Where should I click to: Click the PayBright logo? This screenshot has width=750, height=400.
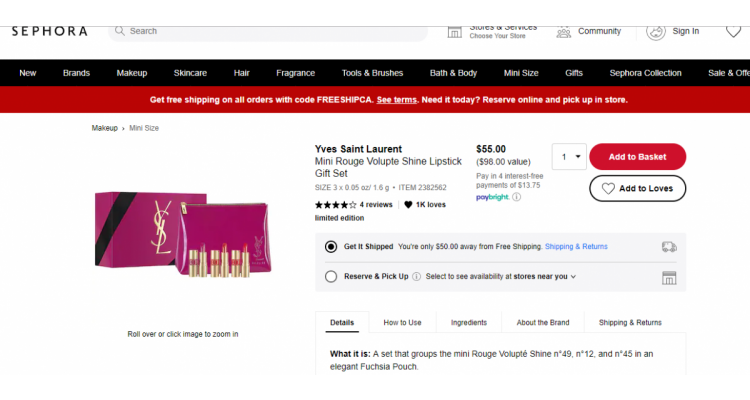point(492,197)
